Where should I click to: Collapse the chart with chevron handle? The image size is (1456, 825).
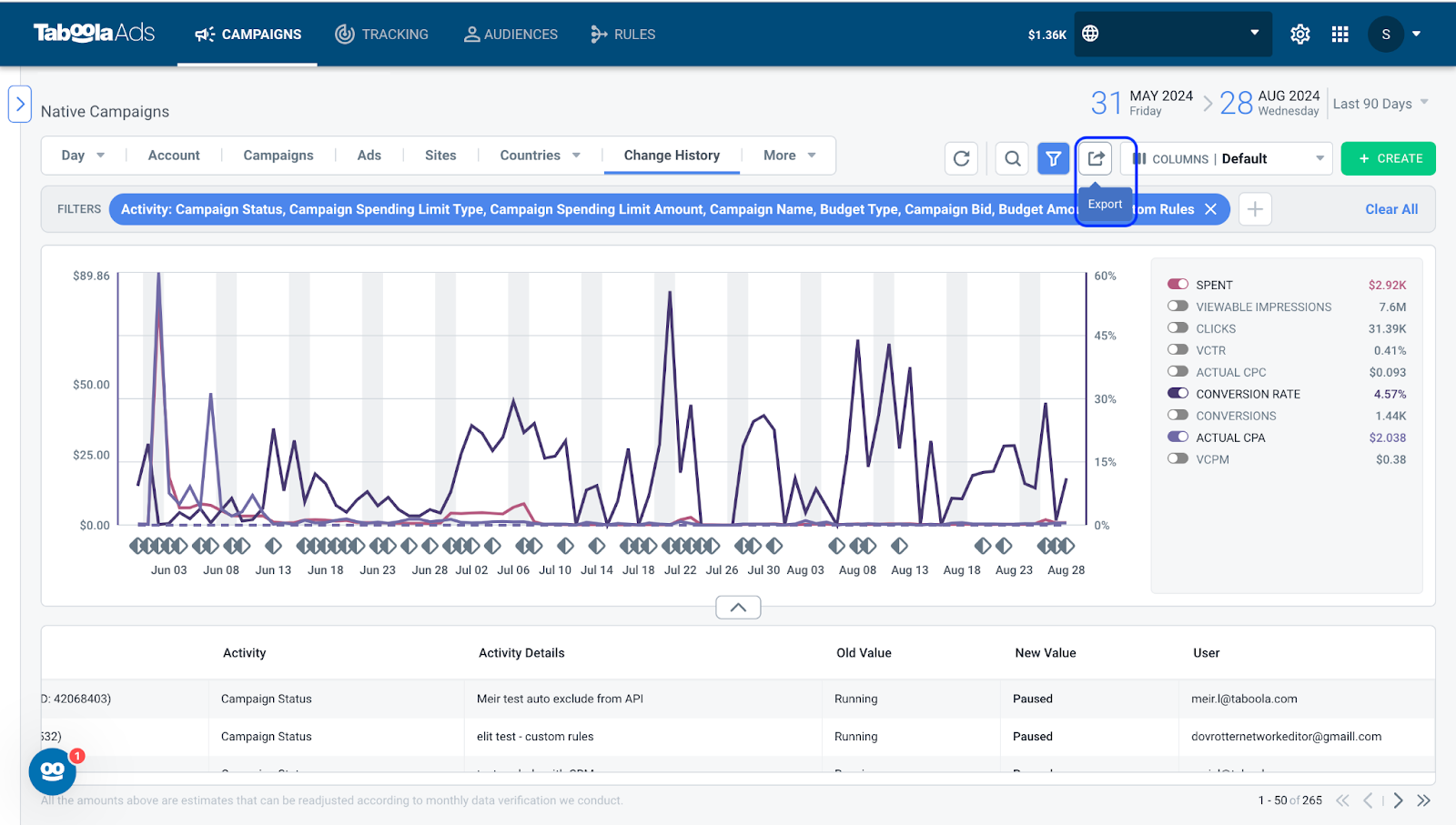click(738, 608)
